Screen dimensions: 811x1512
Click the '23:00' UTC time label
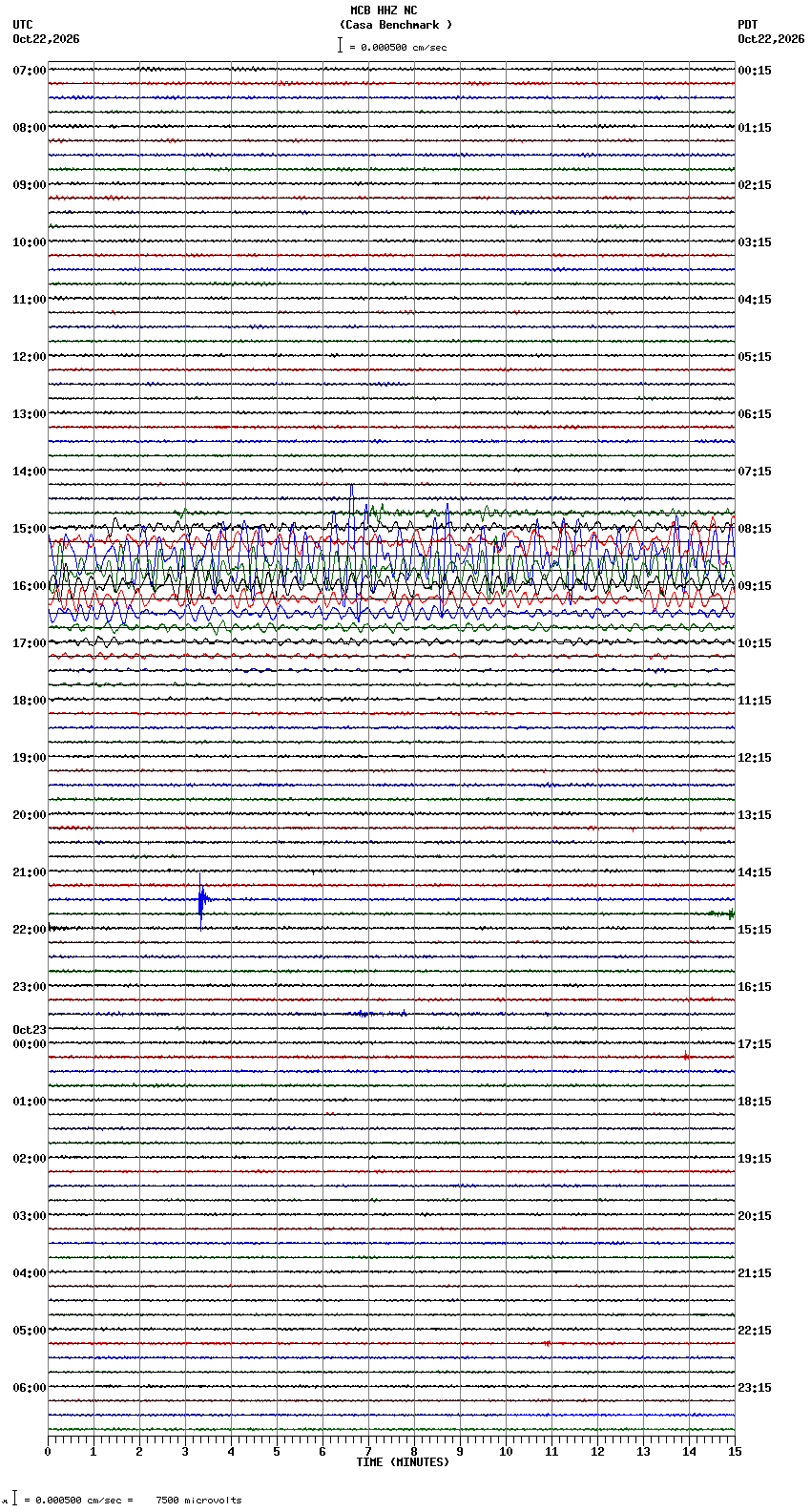point(30,987)
